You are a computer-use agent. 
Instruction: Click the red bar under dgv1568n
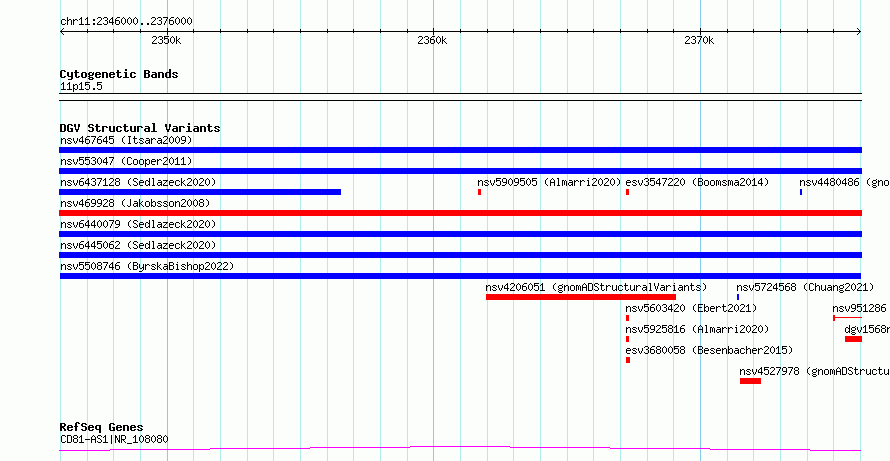pyautogui.click(x=853, y=339)
